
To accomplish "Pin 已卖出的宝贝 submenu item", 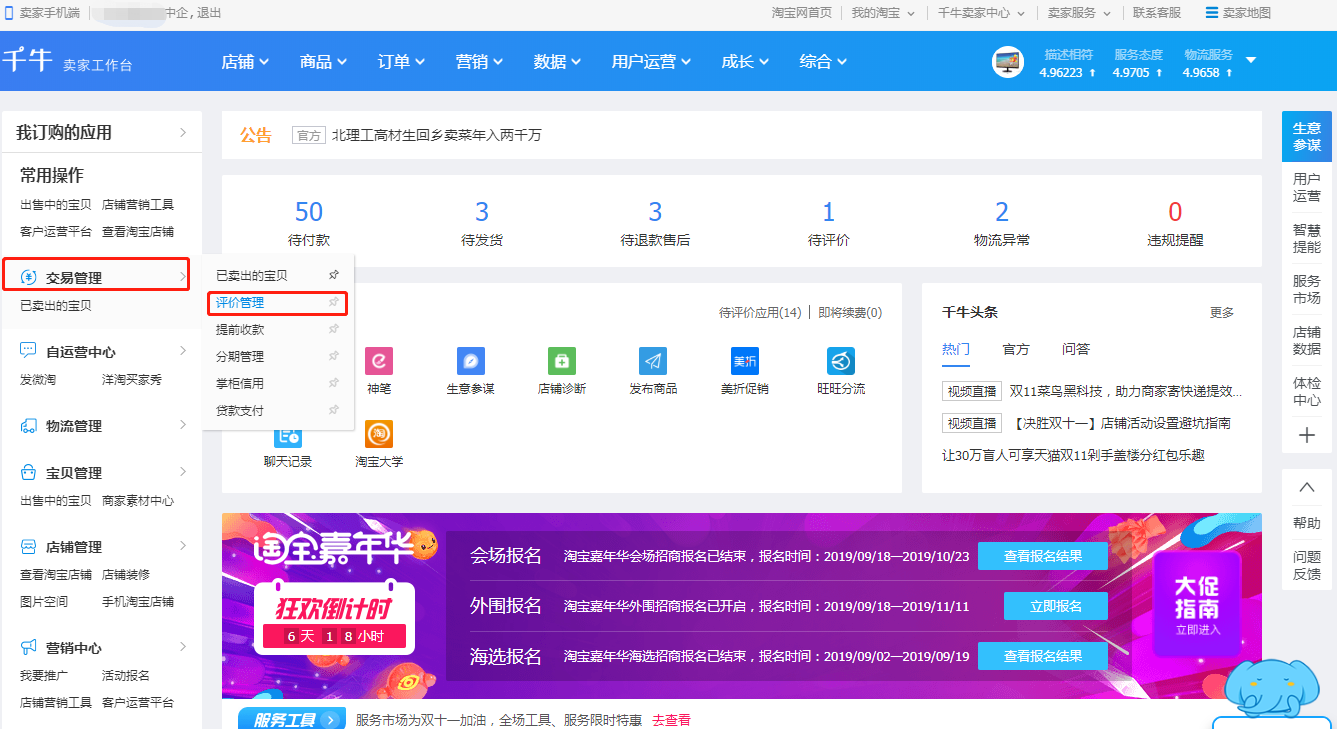I will 334,275.
